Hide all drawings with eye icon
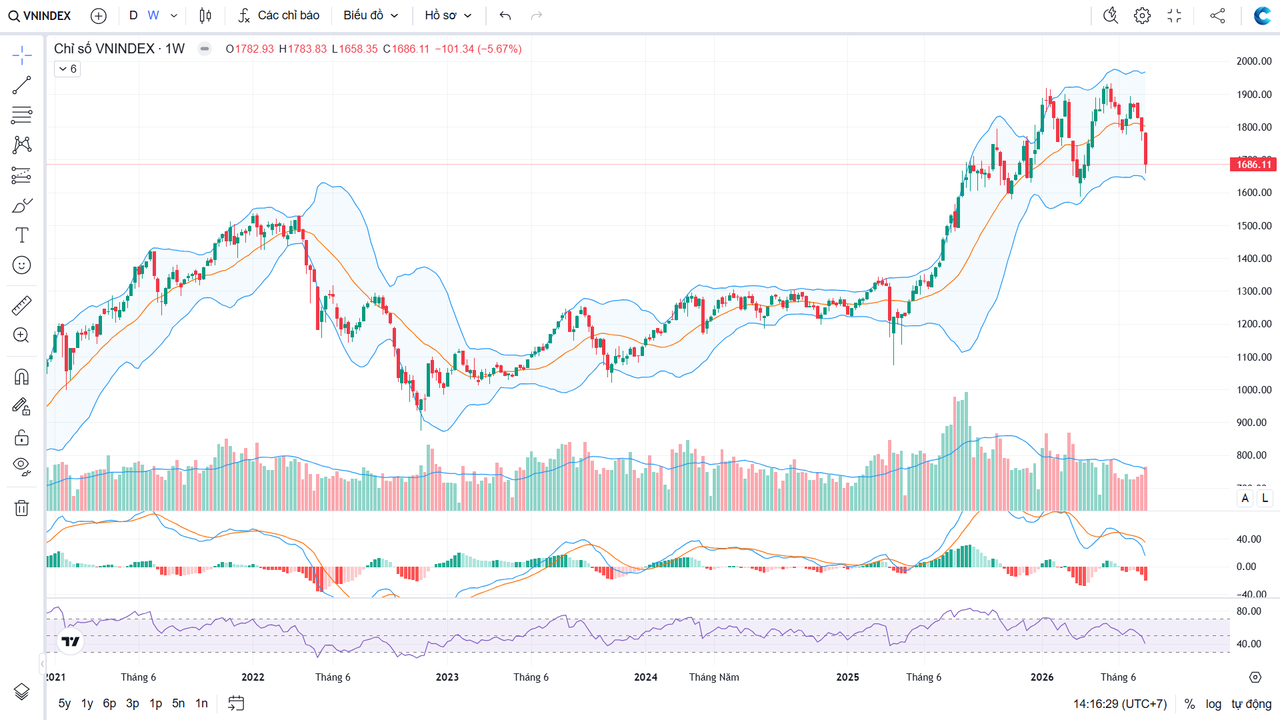Screen dimensions: 1280x720 click(21, 466)
